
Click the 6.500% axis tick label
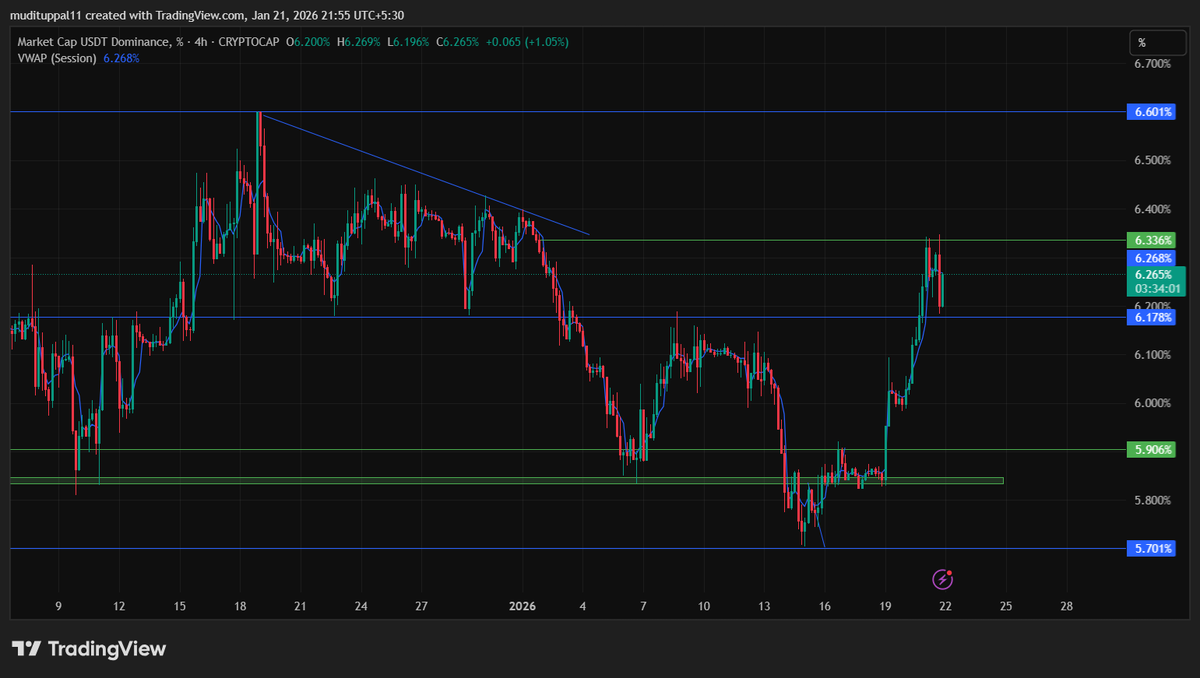pyautogui.click(x=1152, y=161)
